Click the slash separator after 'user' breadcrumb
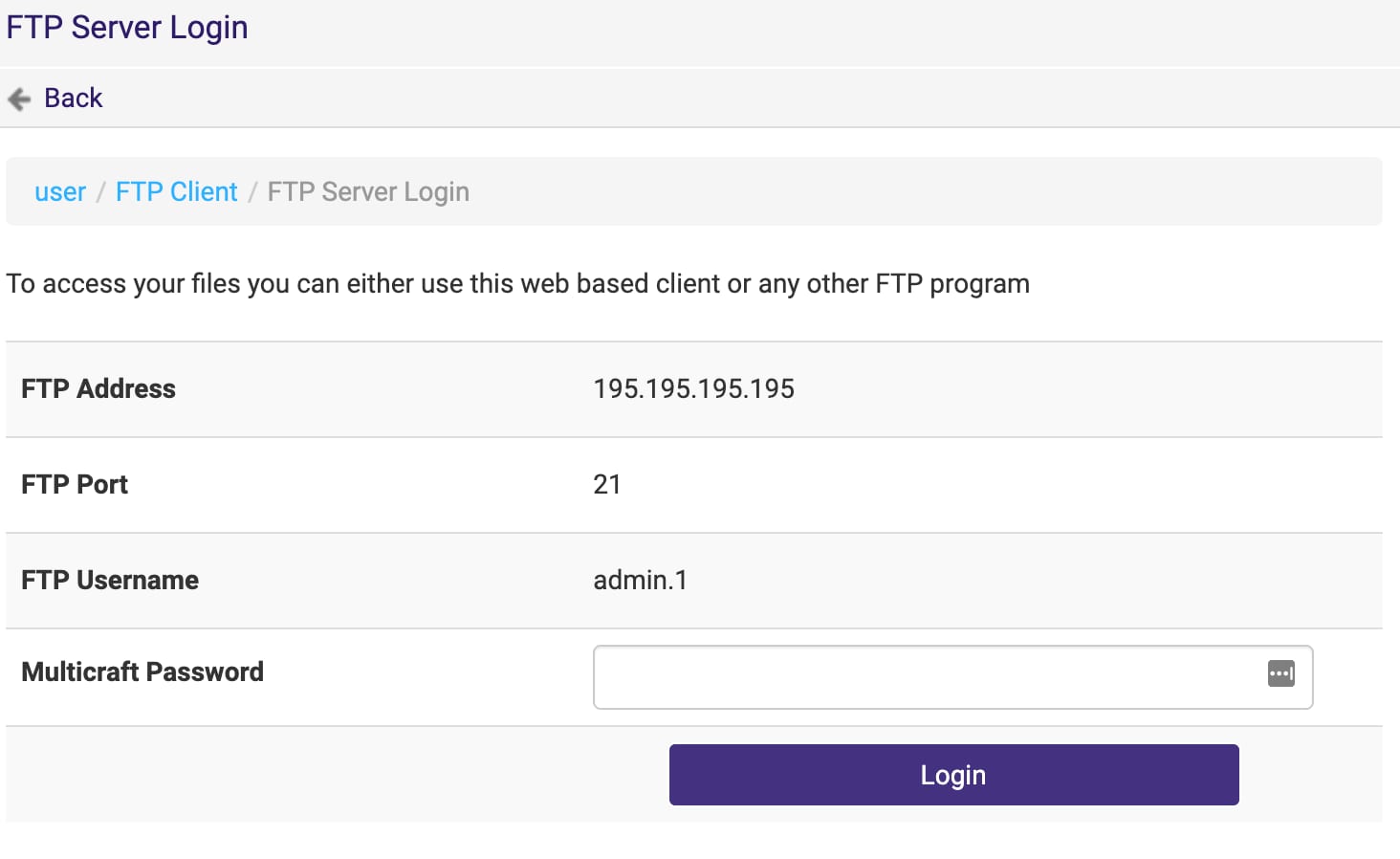Viewport: 1400px width, 859px height. click(x=100, y=192)
